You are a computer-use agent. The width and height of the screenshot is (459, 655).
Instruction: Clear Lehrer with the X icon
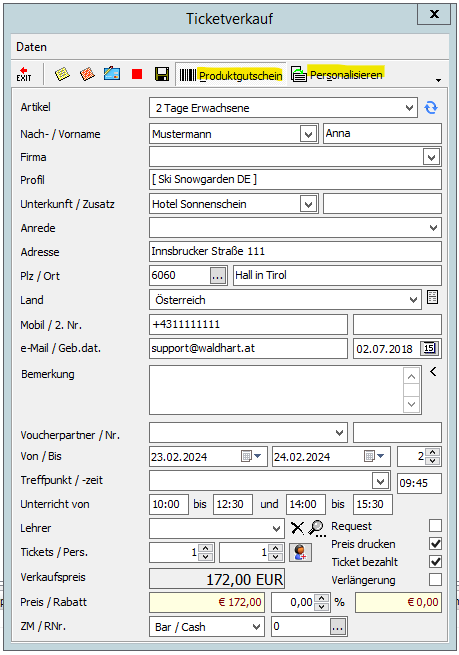coord(297,528)
